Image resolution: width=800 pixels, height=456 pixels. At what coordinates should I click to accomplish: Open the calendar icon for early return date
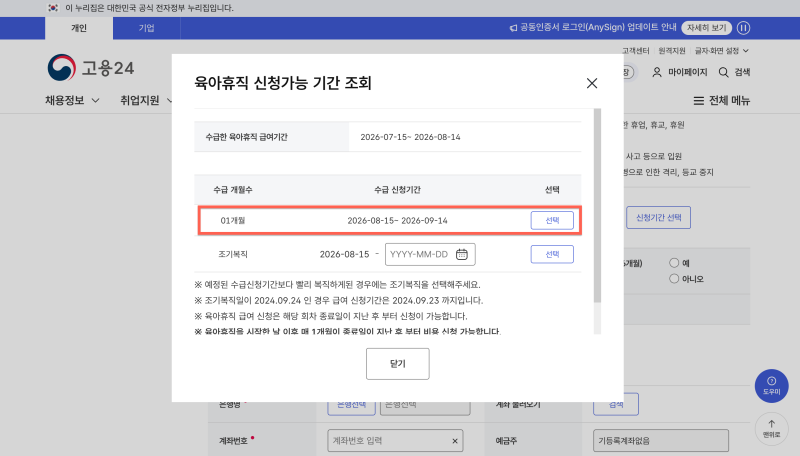[462, 254]
